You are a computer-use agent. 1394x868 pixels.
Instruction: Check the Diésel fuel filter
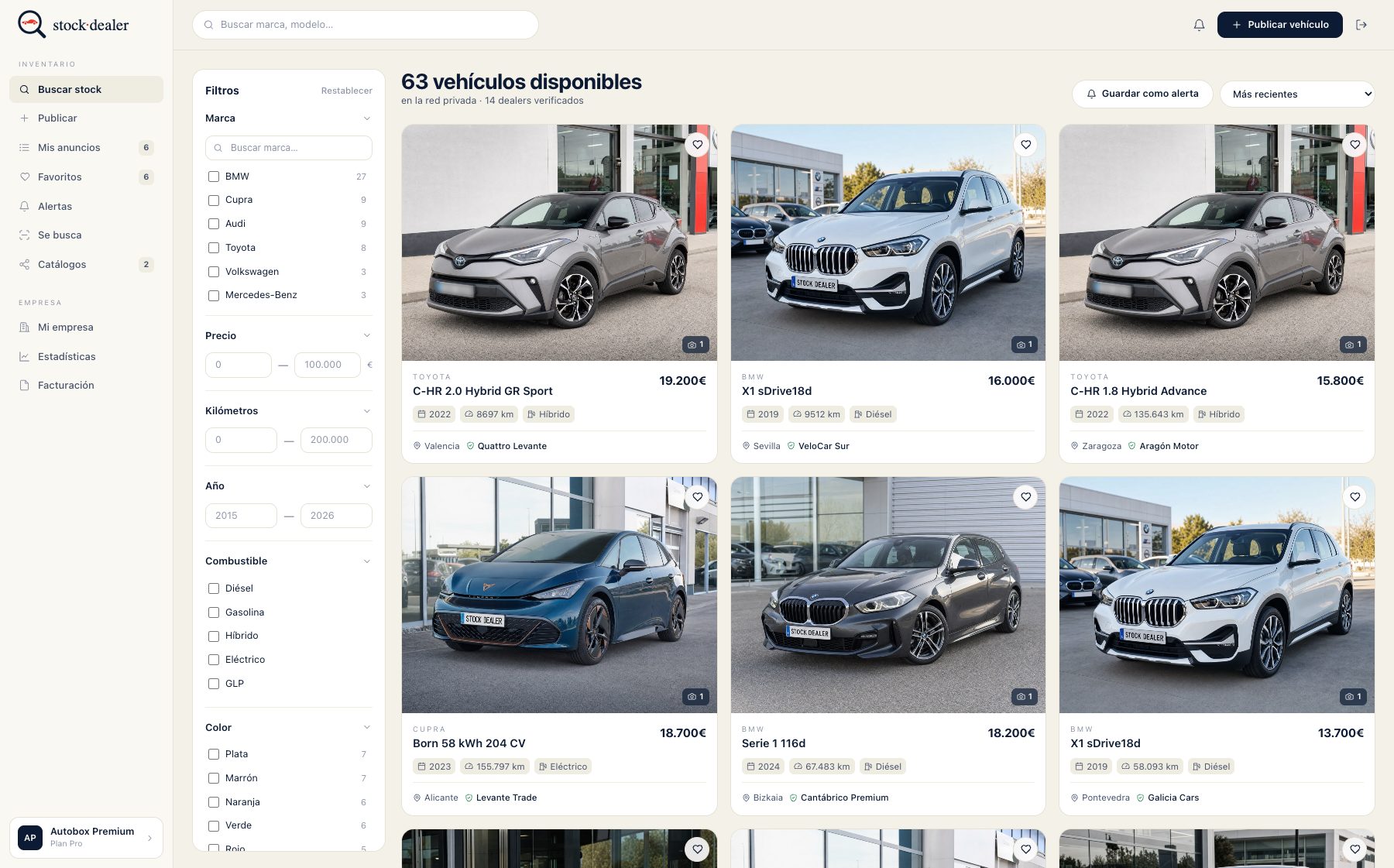(214, 588)
